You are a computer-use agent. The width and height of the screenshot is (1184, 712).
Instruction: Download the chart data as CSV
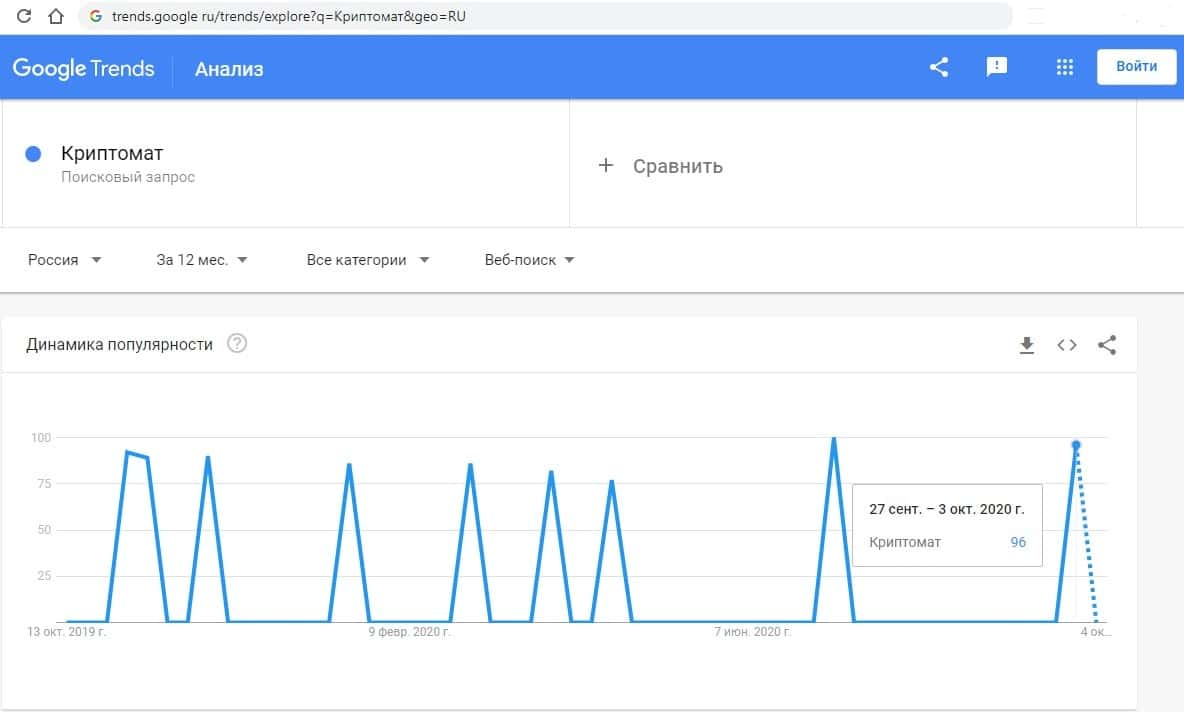pyautogui.click(x=1026, y=345)
